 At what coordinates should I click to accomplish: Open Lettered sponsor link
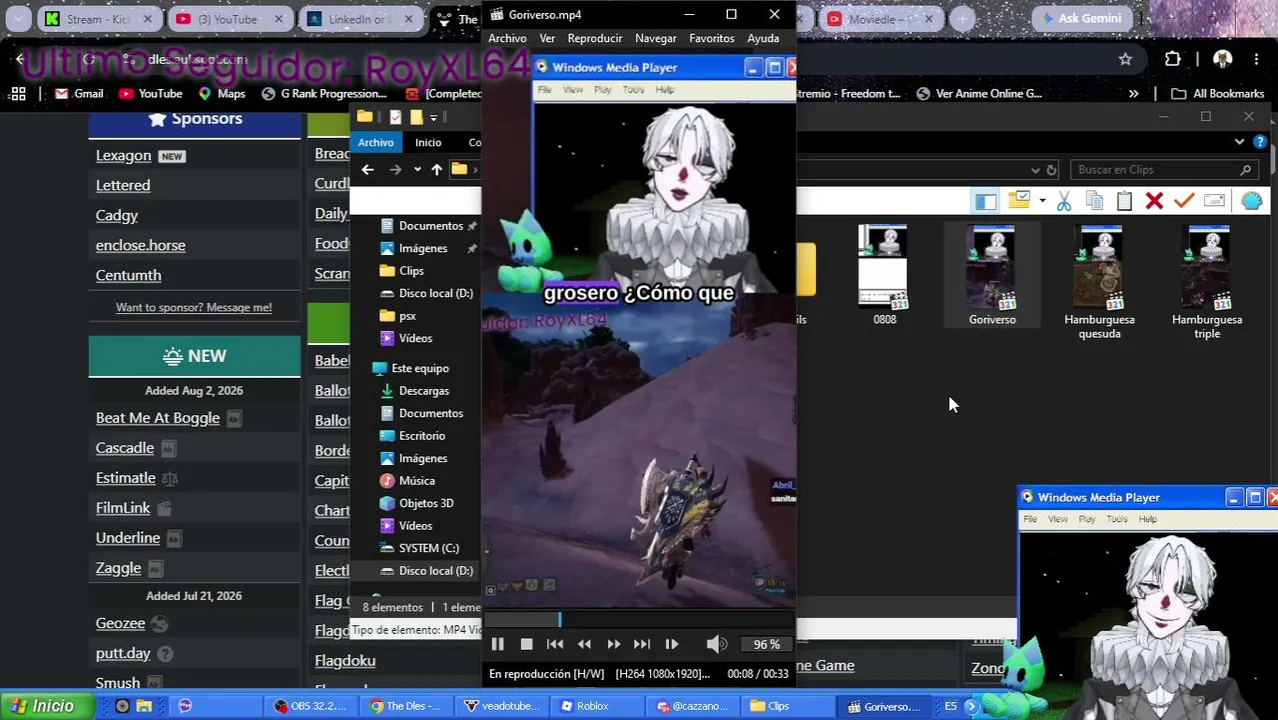tap(123, 185)
